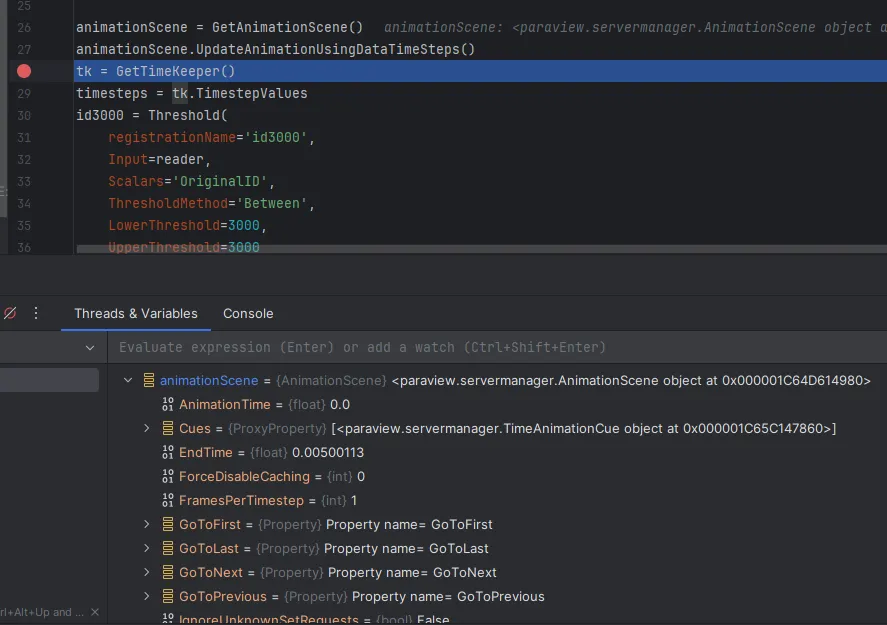887x625 pixels.
Task: Open the Console tab
Action: (x=248, y=313)
